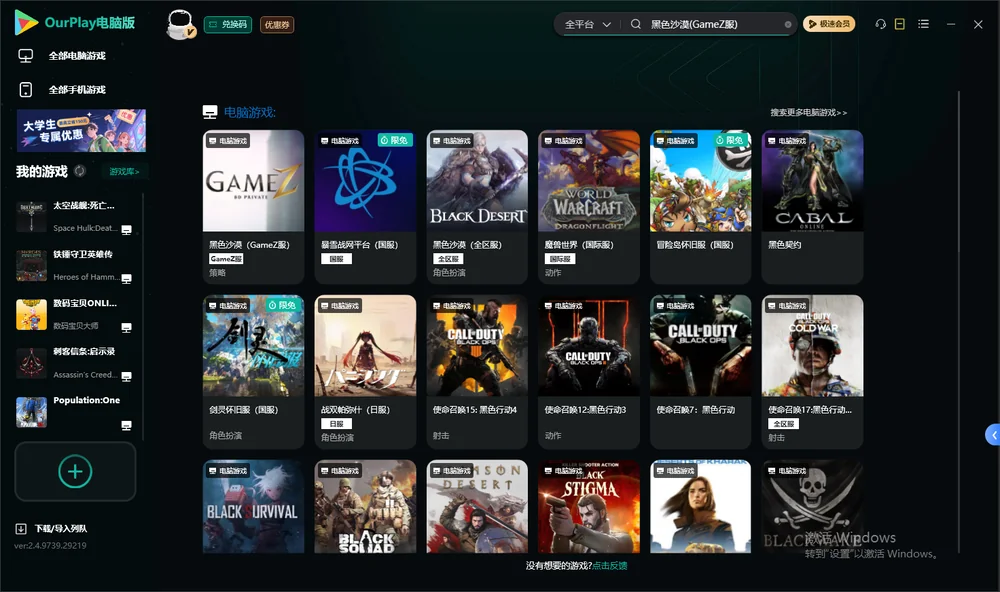Viewport: 1000px width, 592px height.
Task: Select 太空战舰 Space Hulk in my games
Action: (75, 217)
